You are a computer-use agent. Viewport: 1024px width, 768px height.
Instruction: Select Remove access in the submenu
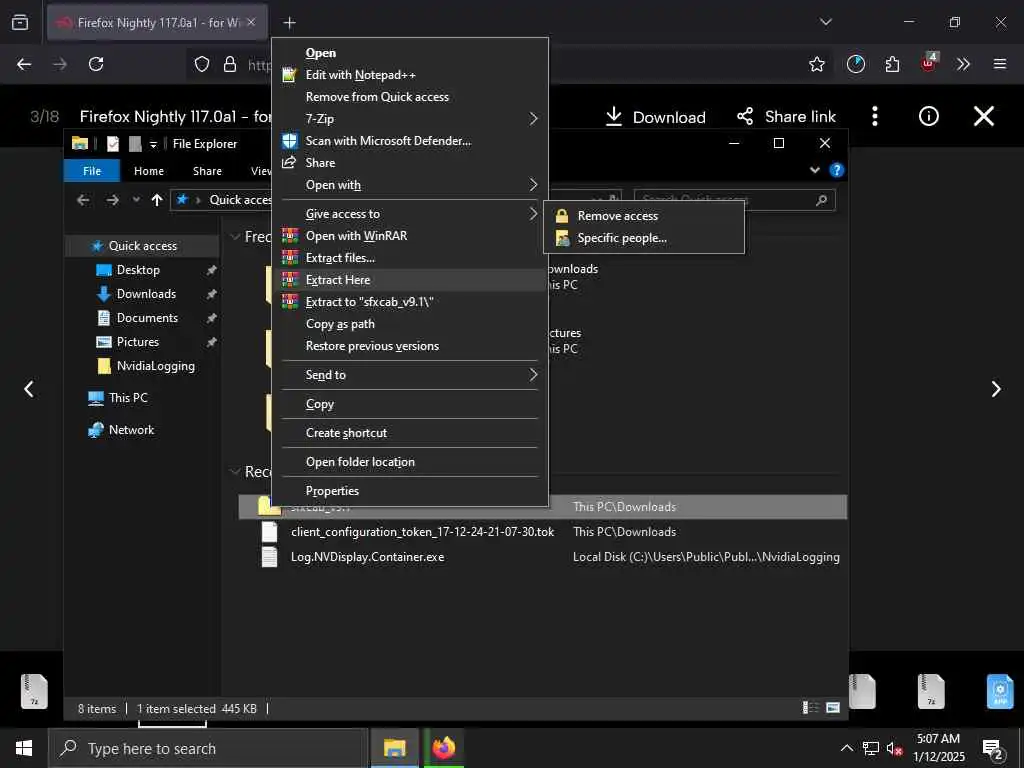[x=644, y=216]
